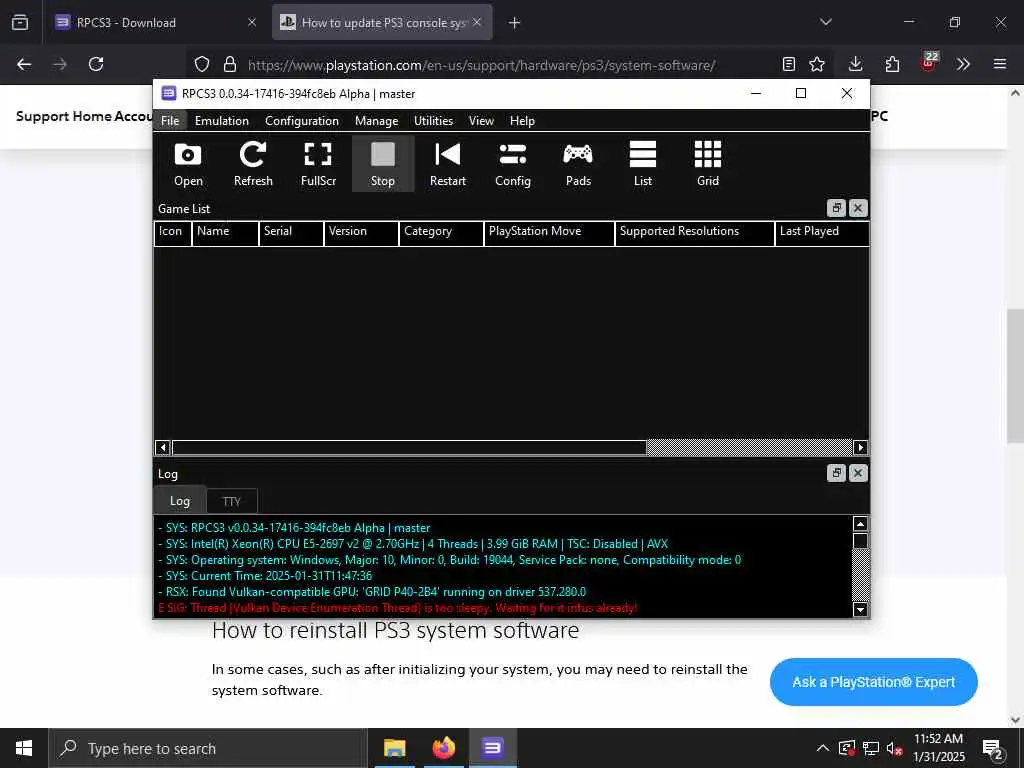Toggle fullscreen with the FullScr icon
This screenshot has width=1024, height=768.
(x=318, y=164)
